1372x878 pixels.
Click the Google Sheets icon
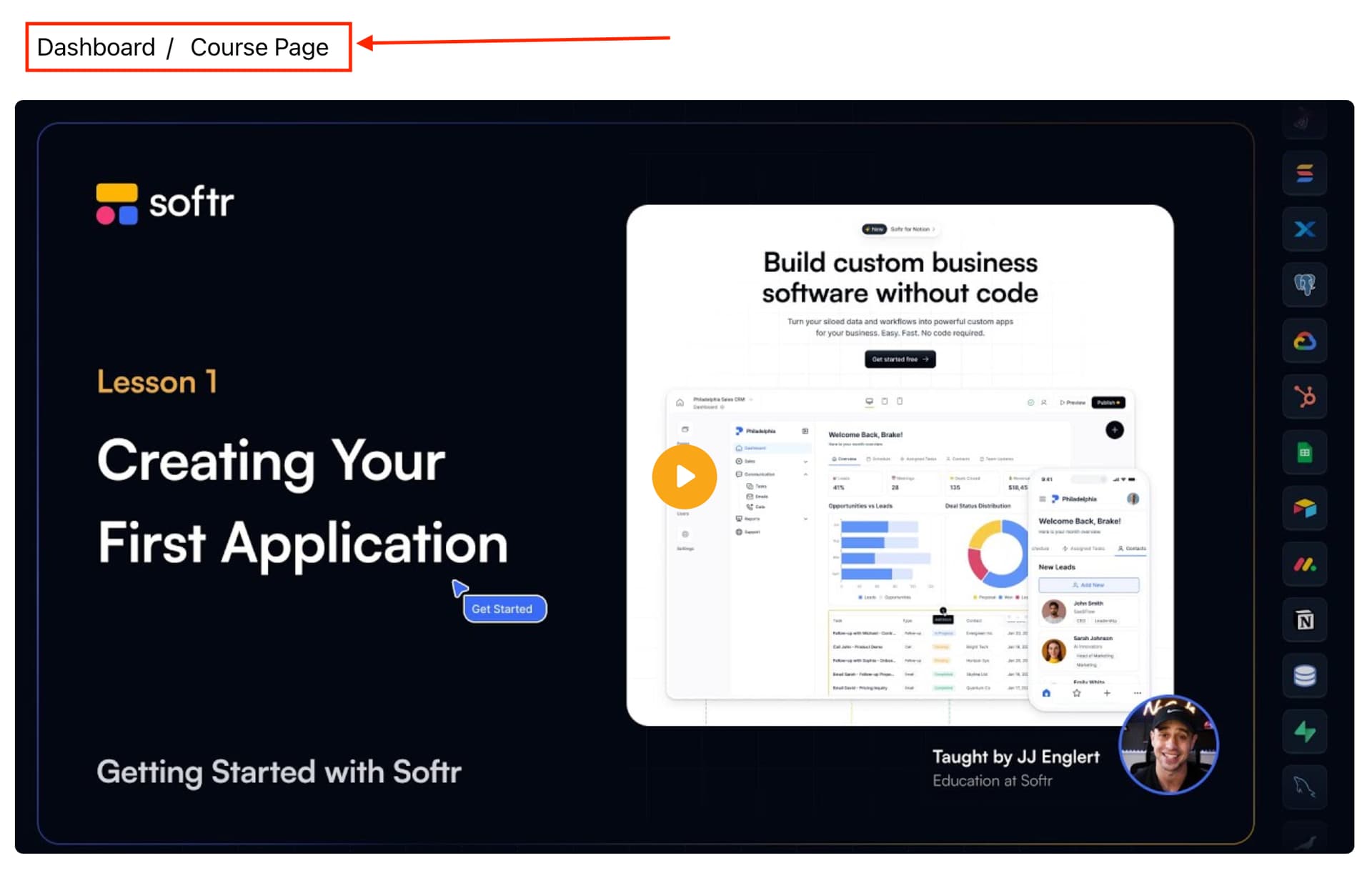coord(1304,452)
